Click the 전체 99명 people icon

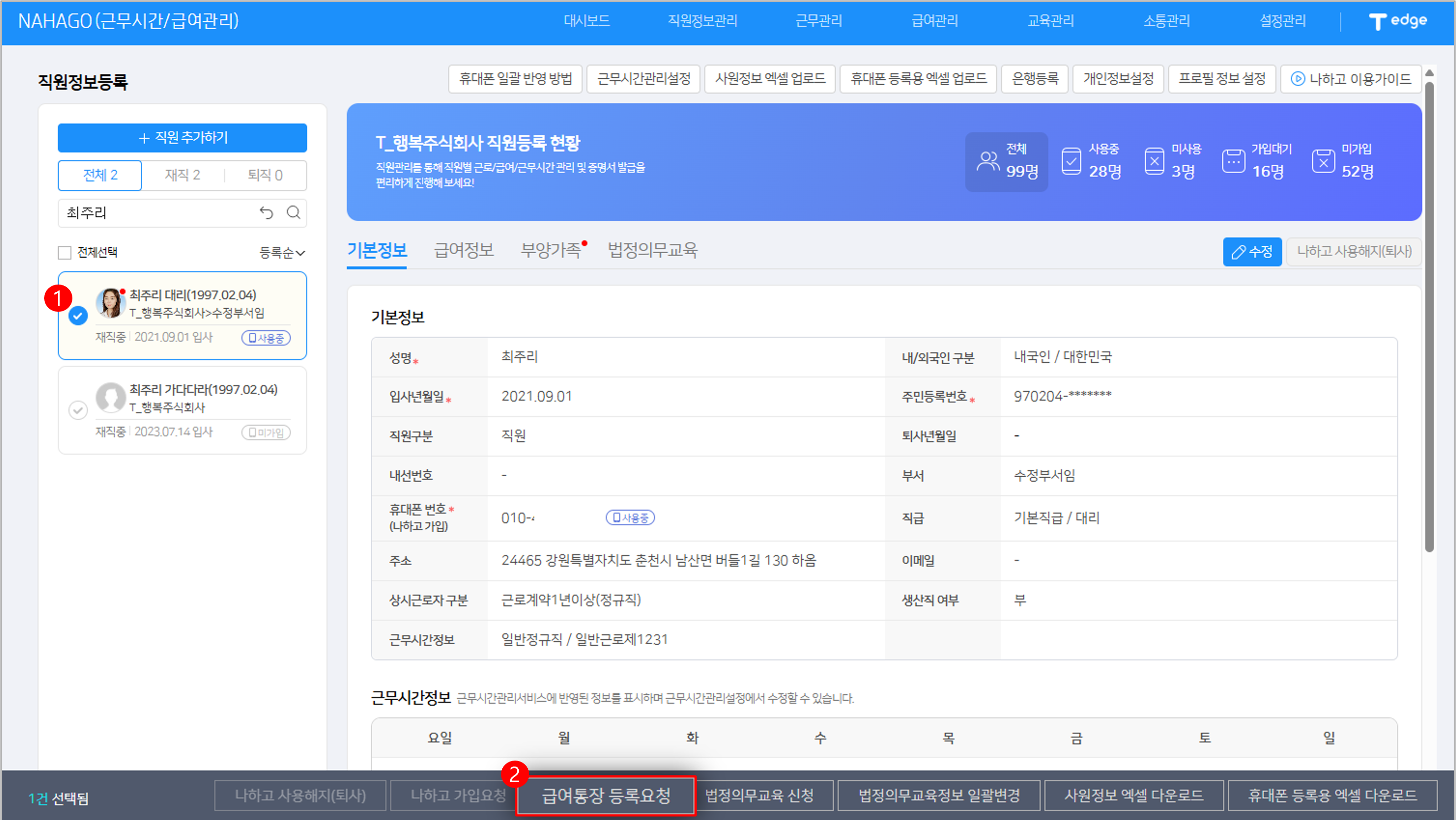pyautogui.click(x=987, y=162)
